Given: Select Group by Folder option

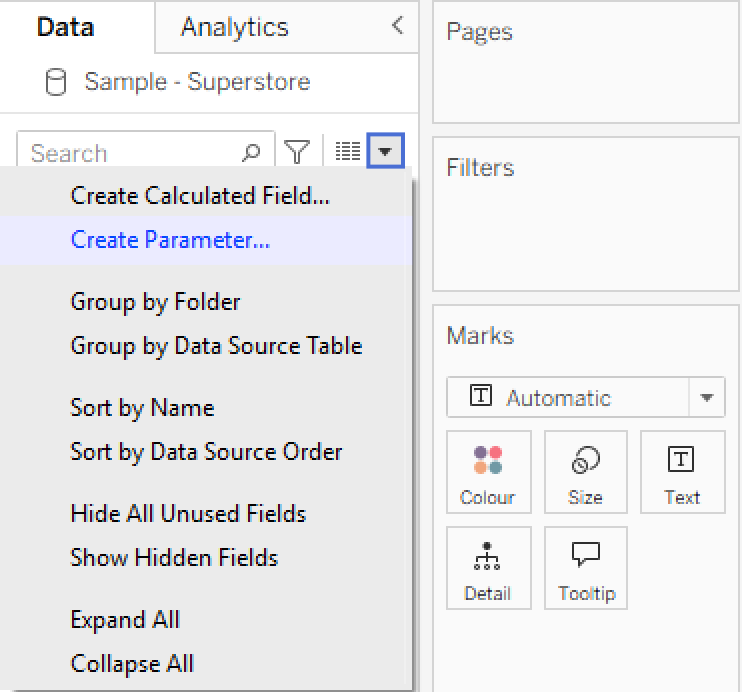Looking at the screenshot, I should pyautogui.click(x=155, y=302).
